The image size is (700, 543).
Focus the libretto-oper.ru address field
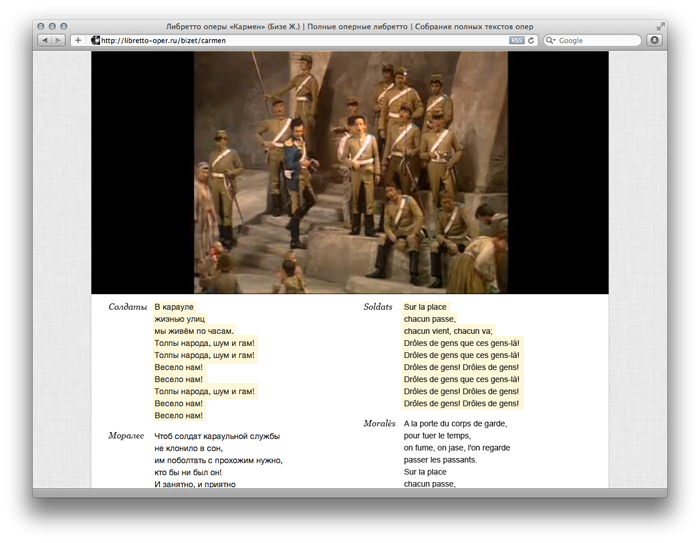point(300,41)
